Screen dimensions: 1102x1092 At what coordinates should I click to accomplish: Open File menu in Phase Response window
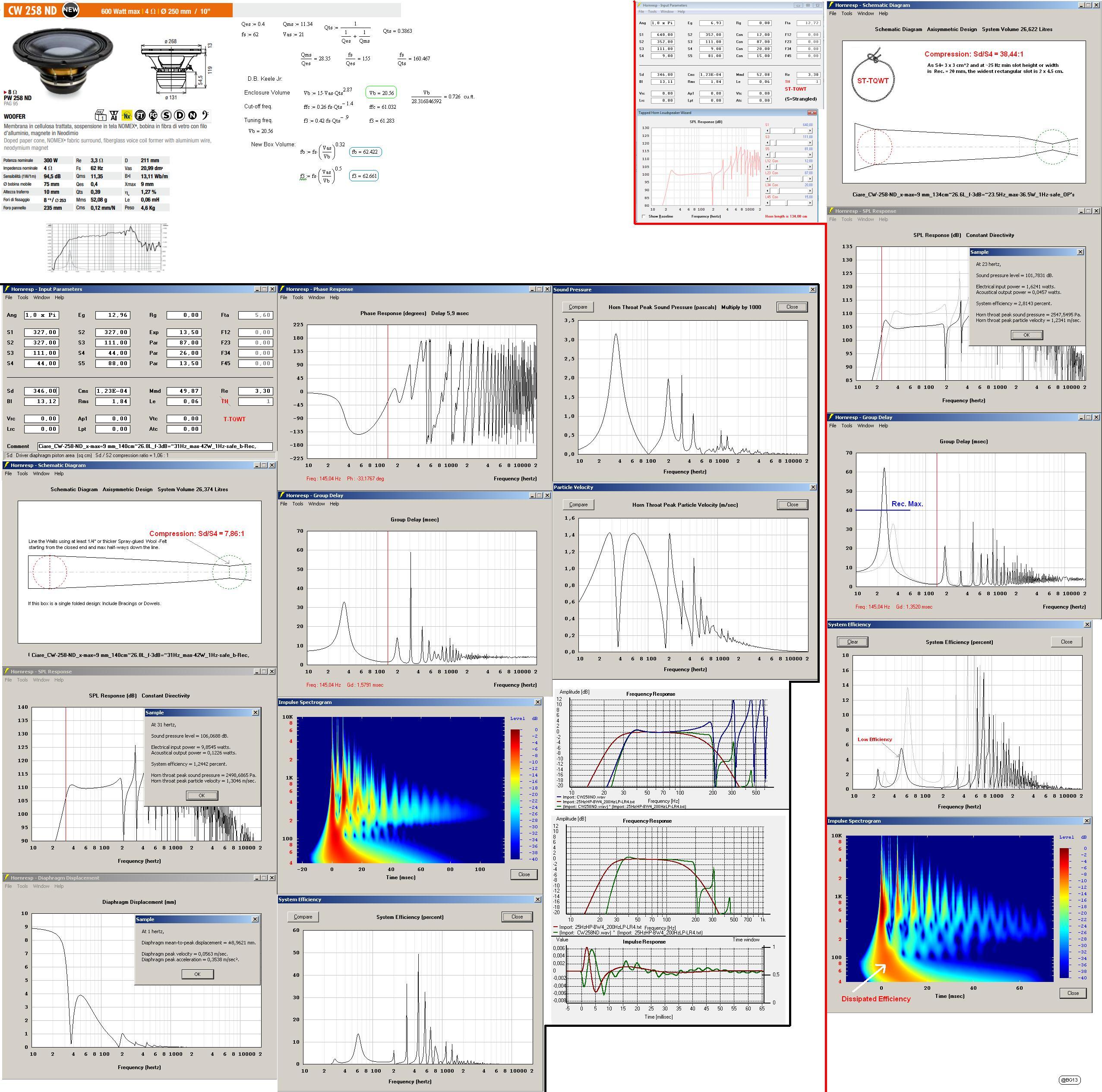click(x=284, y=297)
